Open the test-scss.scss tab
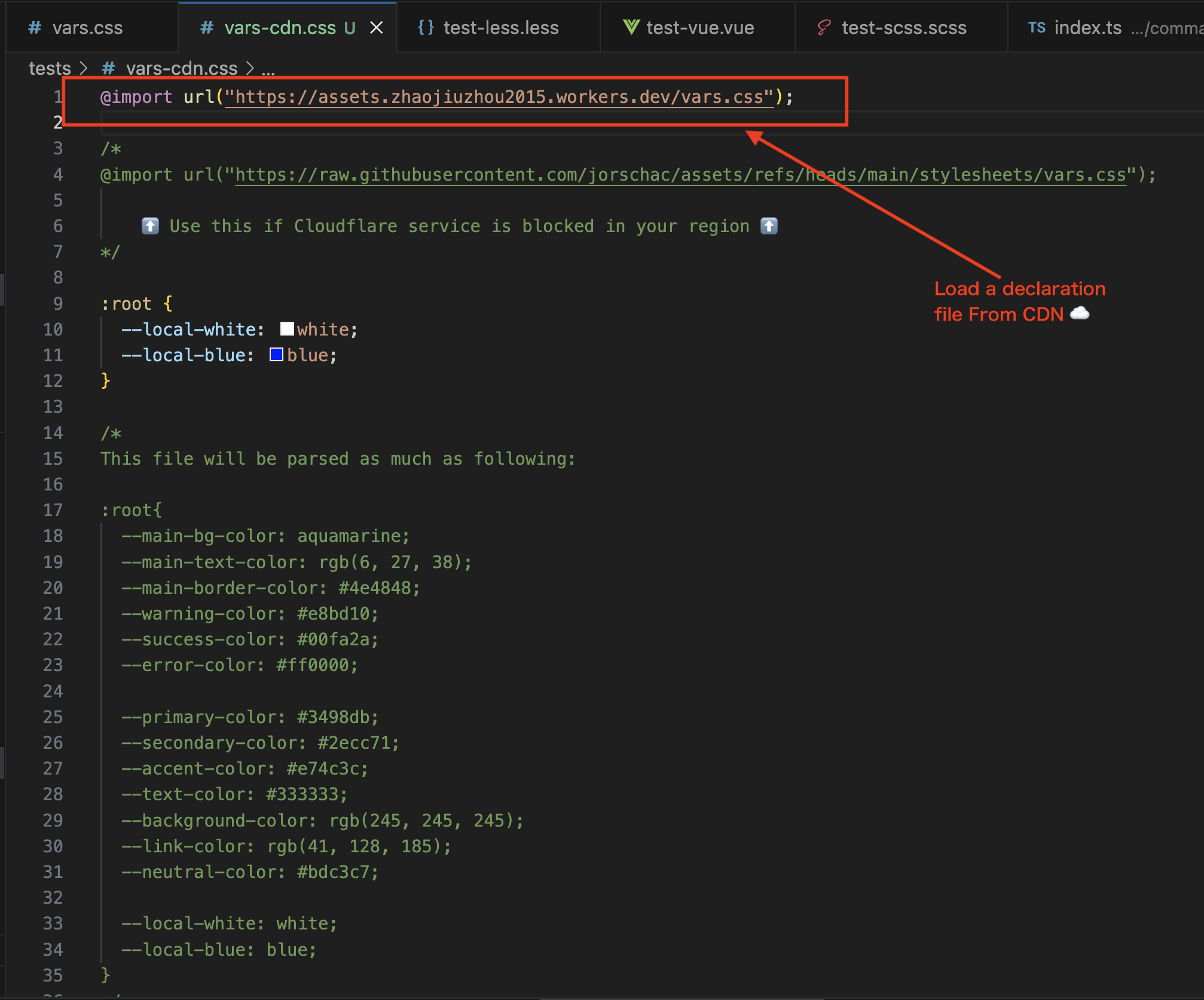Image resolution: width=1204 pixels, height=1000 pixels. [903, 28]
